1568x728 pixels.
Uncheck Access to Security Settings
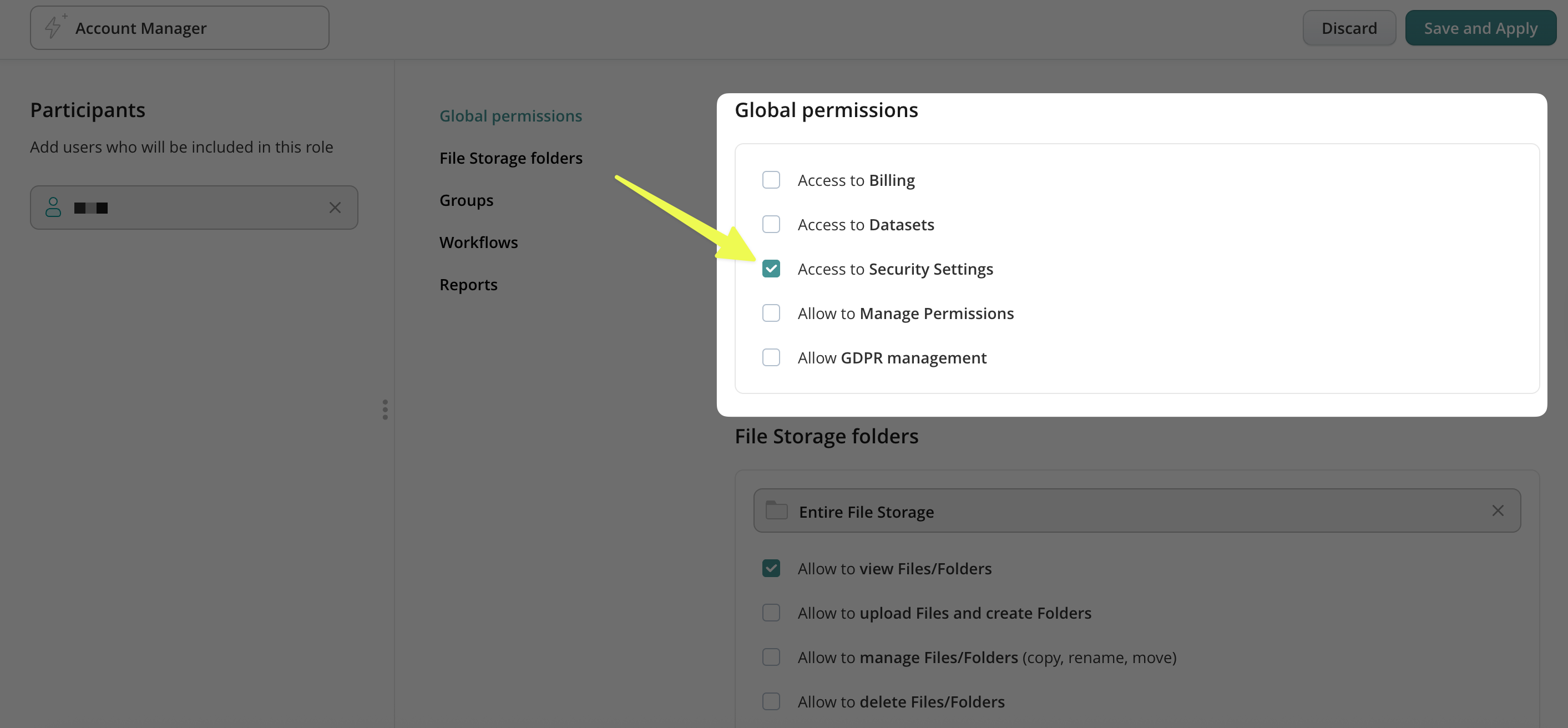tap(771, 269)
